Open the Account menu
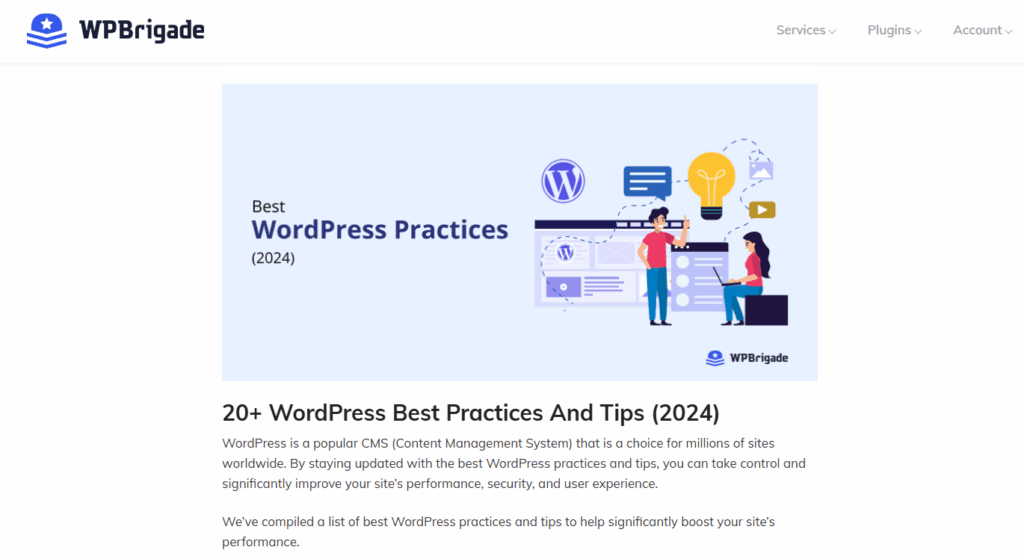This screenshot has height=556, width=1024. pyautogui.click(x=982, y=30)
